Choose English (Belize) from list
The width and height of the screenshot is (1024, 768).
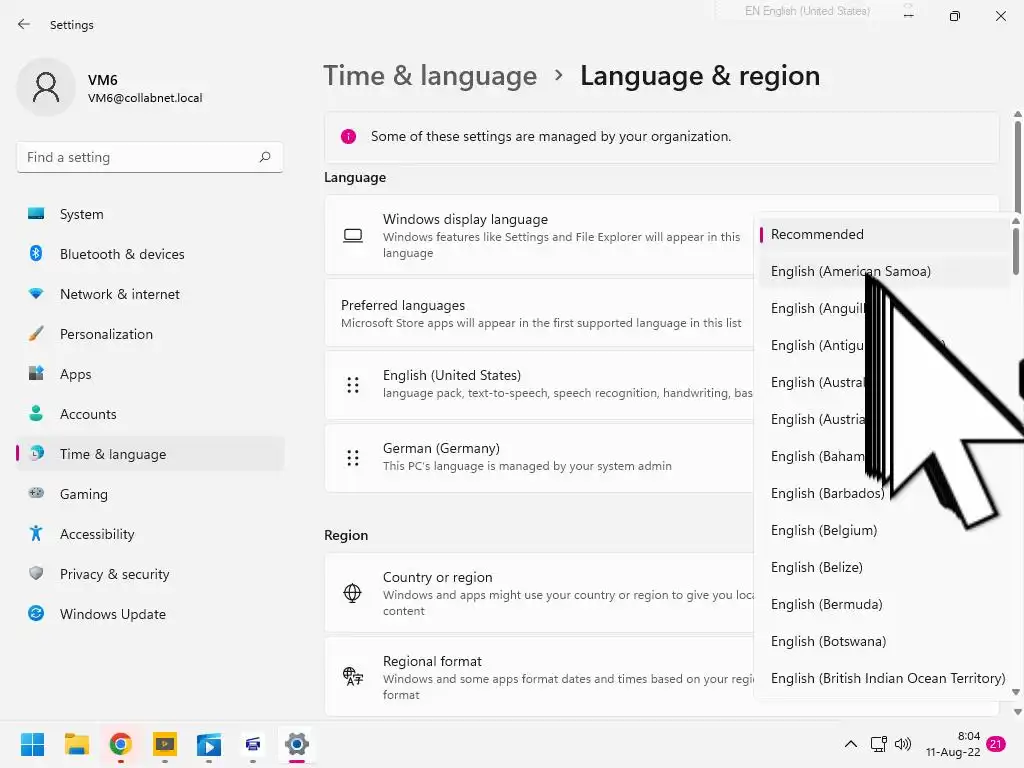[x=884, y=568]
